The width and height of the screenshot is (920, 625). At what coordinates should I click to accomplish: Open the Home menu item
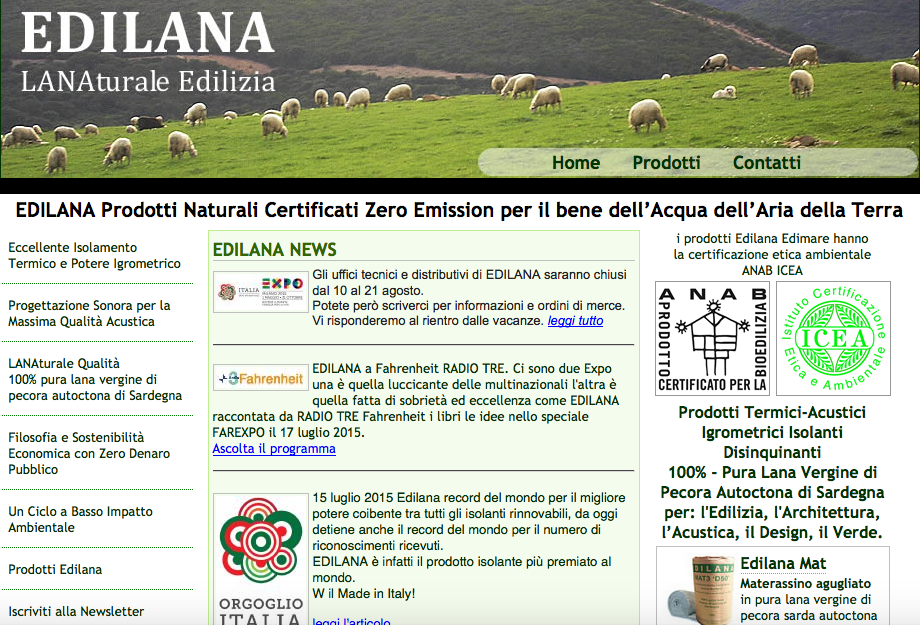576,163
